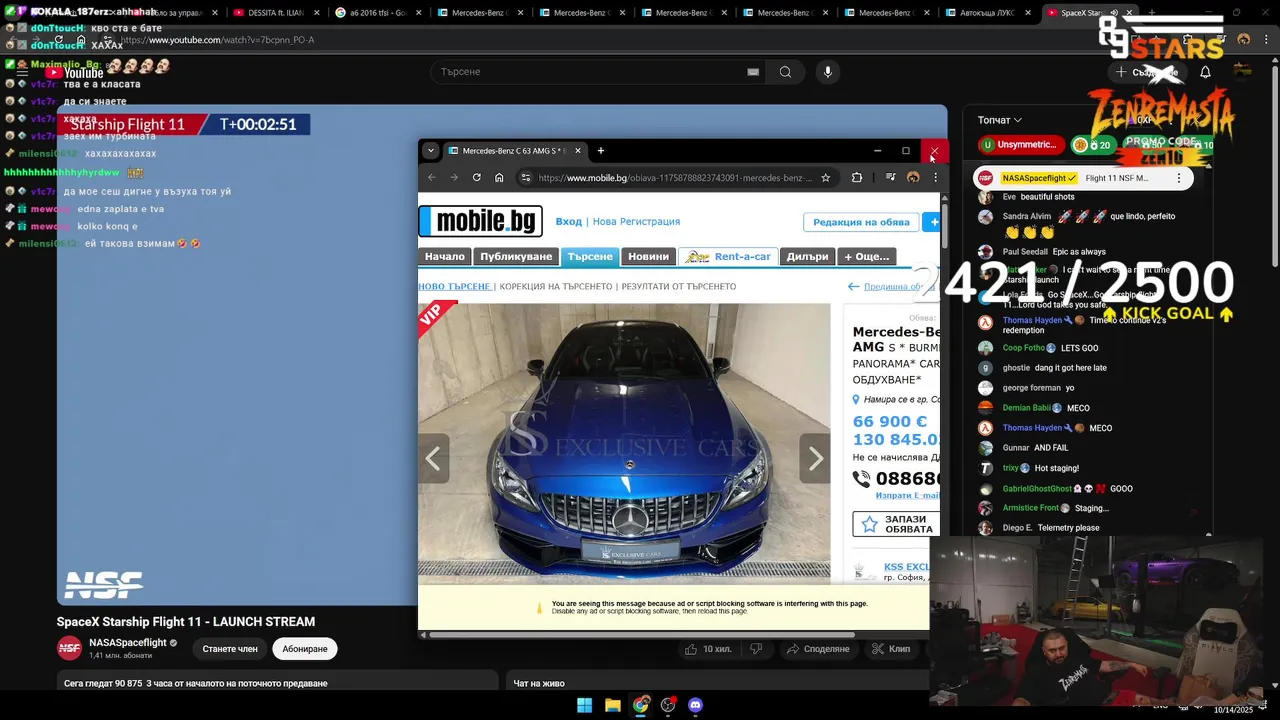Click the mobile.bg site logo

(x=480, y=221)
